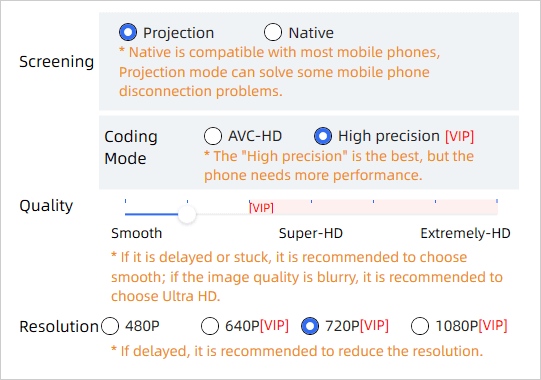541x380 pixels.
Task: Select the Projection screening mode
Action: tap(128, 32)
